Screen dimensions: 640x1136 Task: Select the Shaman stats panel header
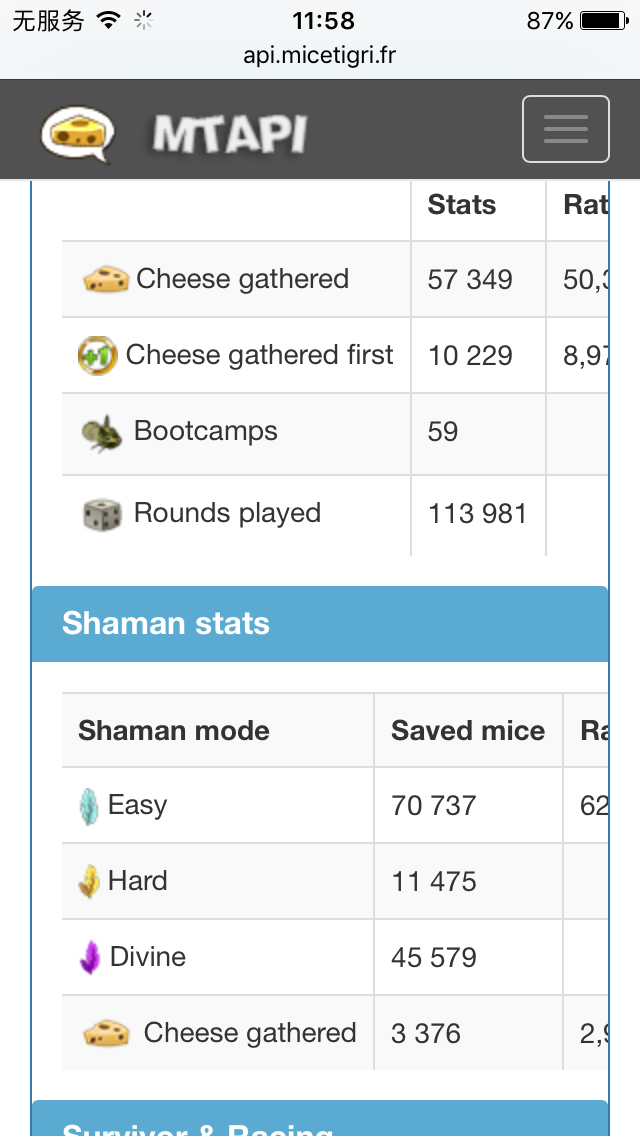[x=320, y=624]
